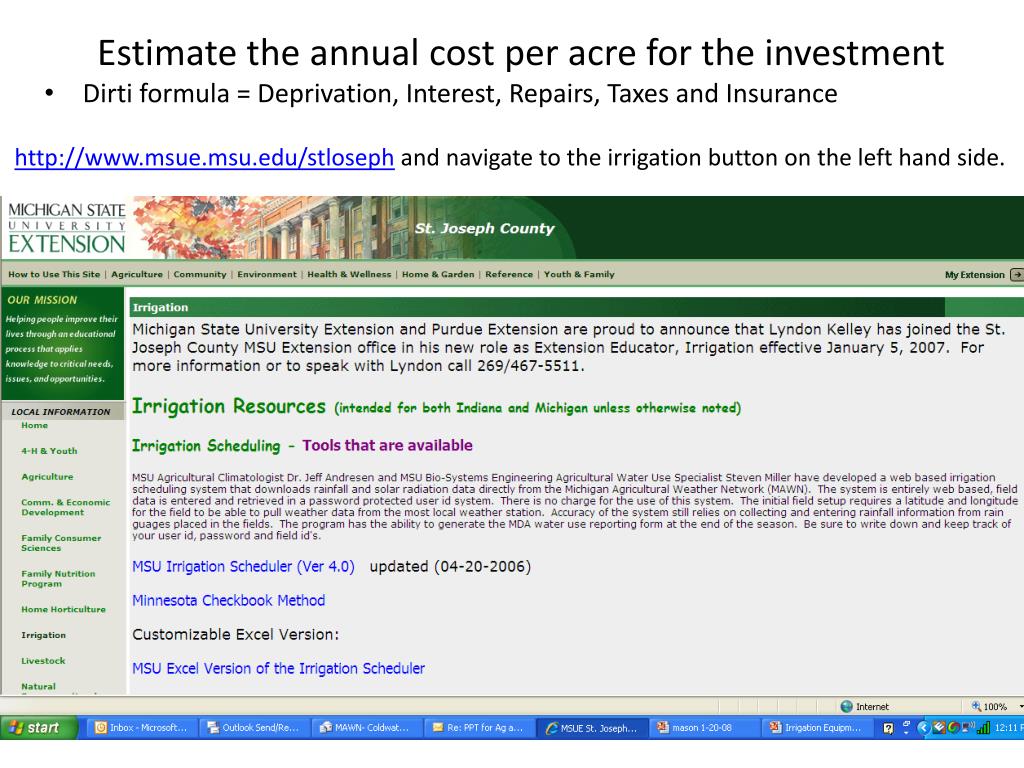Click the St. Joseph County banner title
This screenshot has width=1024, height=768.
484,229
